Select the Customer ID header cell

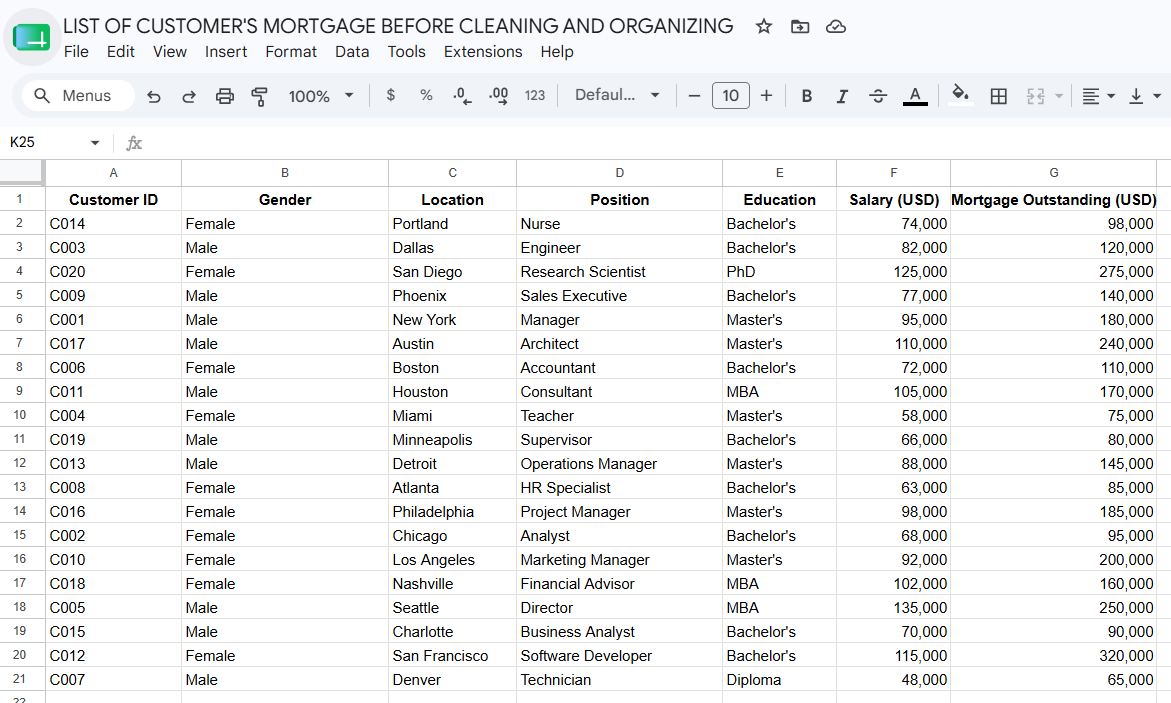pos(114,199)
